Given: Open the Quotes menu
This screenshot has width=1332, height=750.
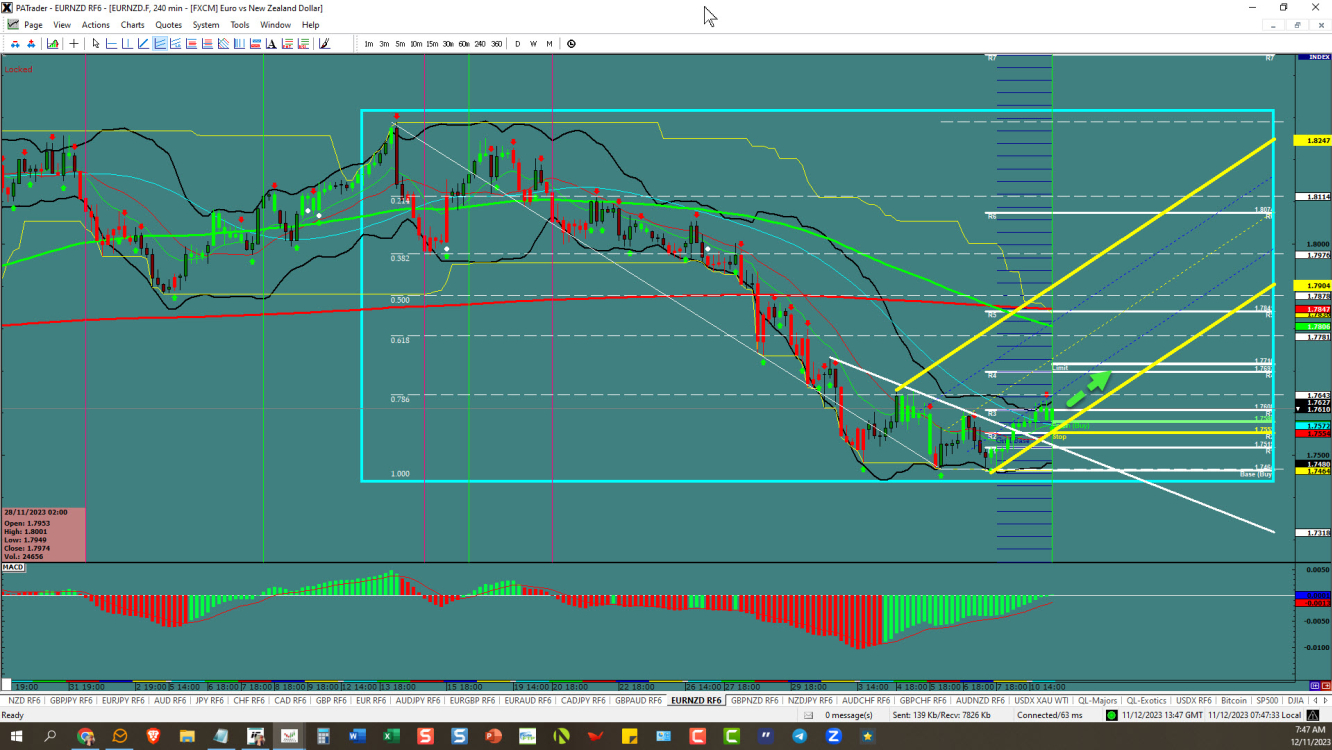Looking at the screenshot, I should pyautogui.click(x=169, y=25).
